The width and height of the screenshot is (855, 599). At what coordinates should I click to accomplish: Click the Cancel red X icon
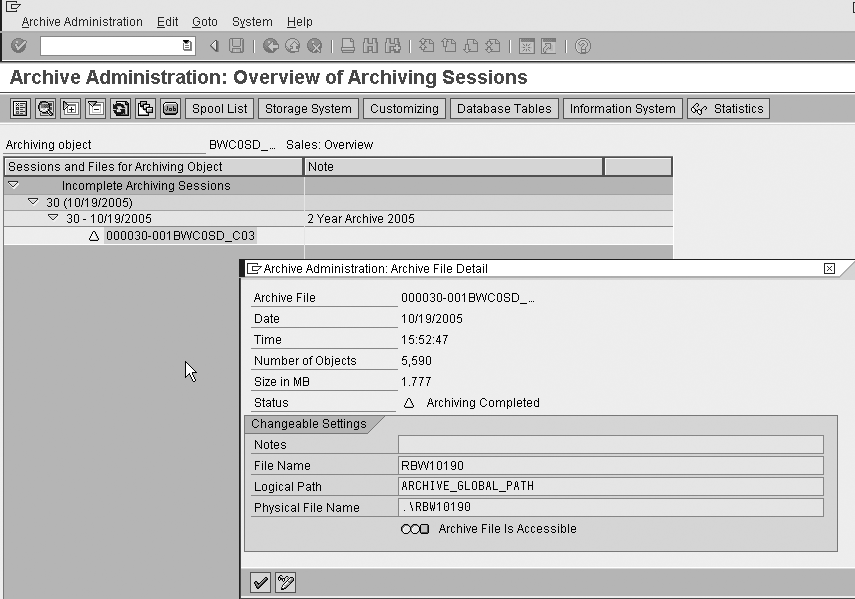point(315,46)
